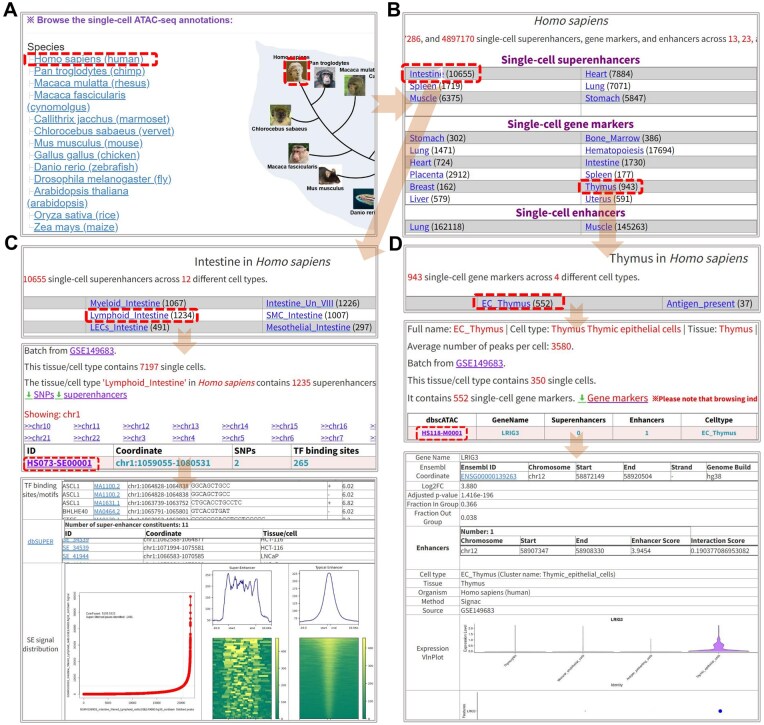This screenshot has width=764, height=725.
Task: Jump to >>chr16 listing
Action: [334, 426]
